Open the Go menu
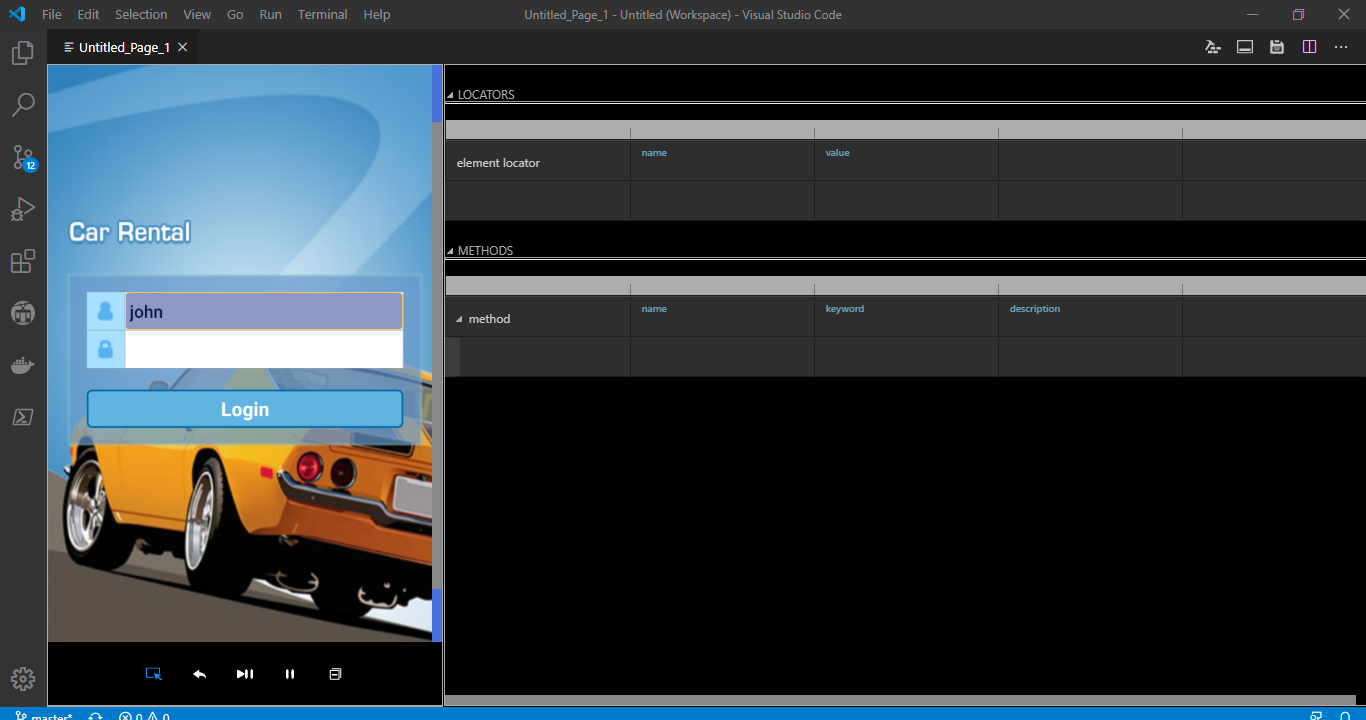This screenshot has height=720, width=1366. tap(235, 15)
